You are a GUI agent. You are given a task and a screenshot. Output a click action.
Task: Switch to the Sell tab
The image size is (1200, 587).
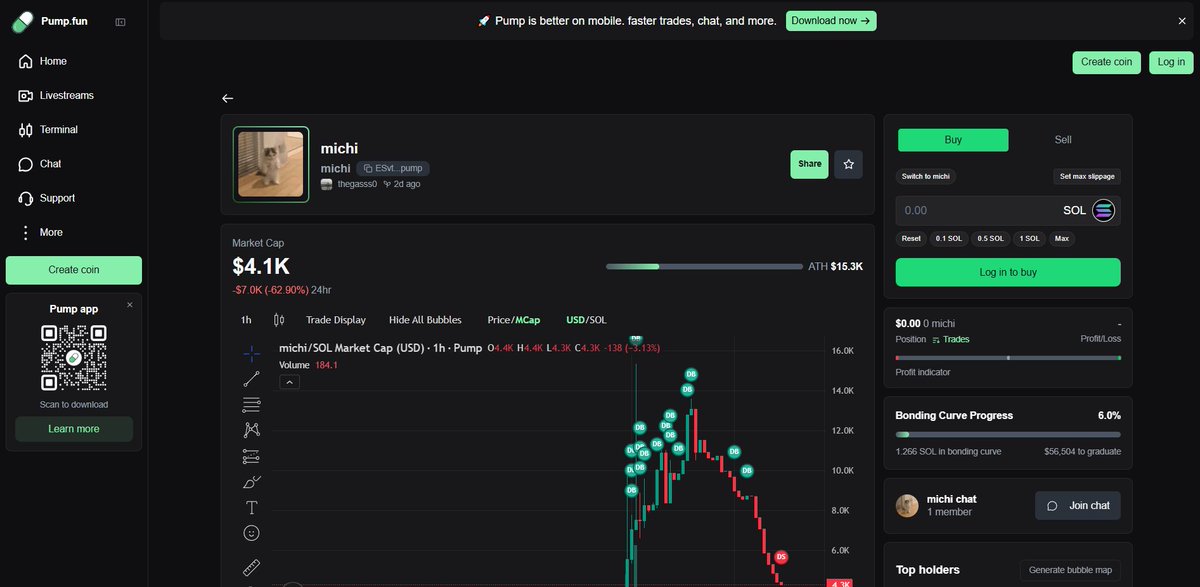coord(1063,140)
